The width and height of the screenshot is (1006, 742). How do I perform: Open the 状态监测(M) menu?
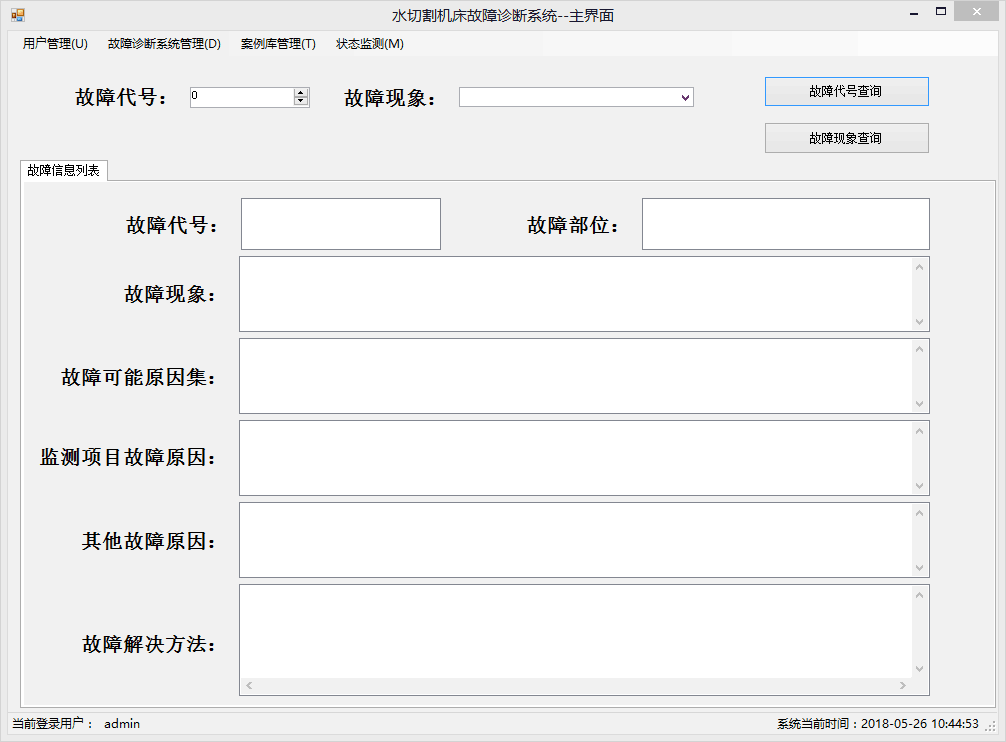coord(370,44)
